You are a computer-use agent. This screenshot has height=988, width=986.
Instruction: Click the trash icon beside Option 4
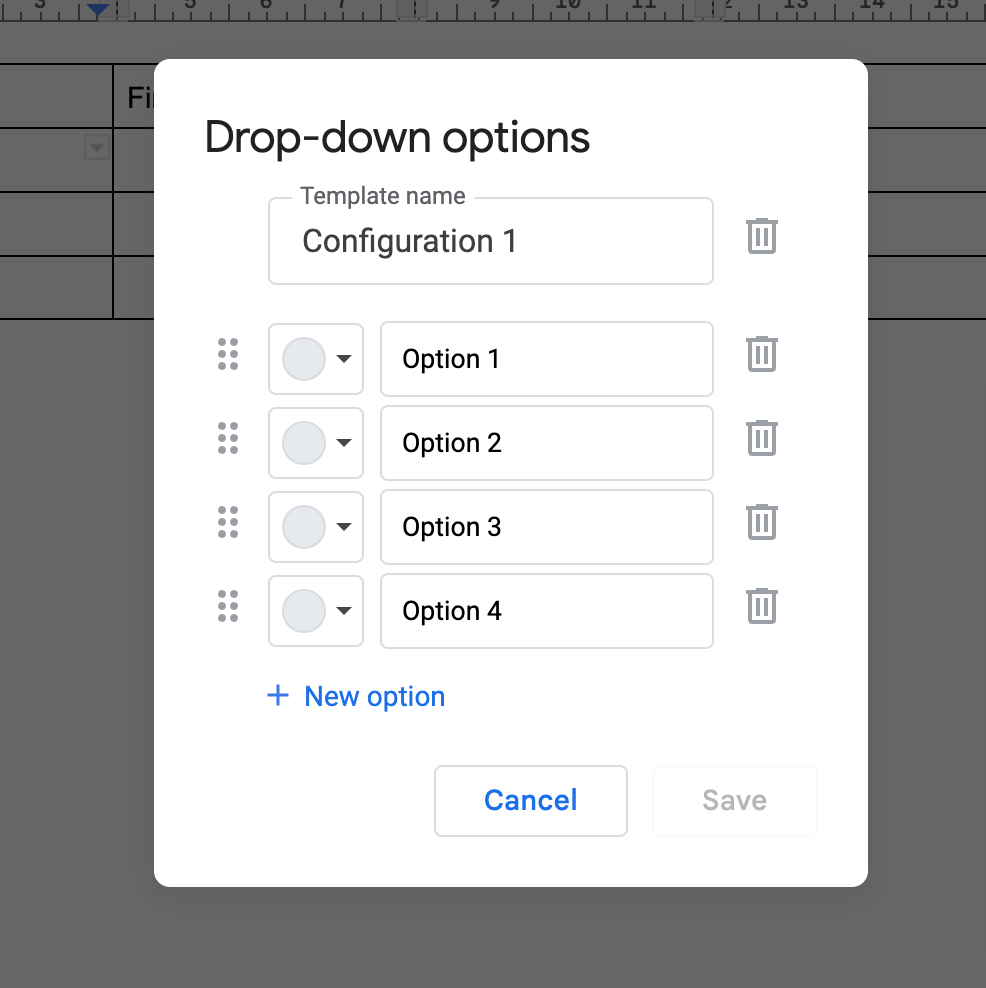point(761,605)
